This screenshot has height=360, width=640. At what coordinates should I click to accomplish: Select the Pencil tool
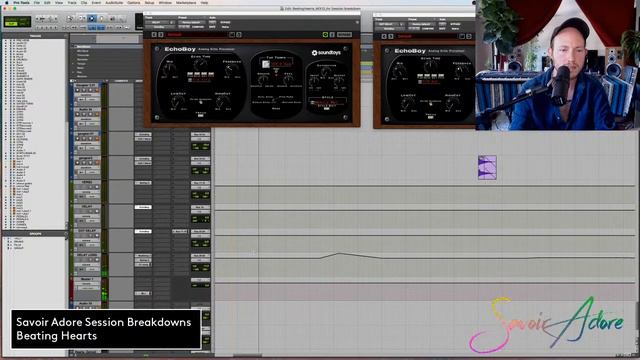[122, 18]
